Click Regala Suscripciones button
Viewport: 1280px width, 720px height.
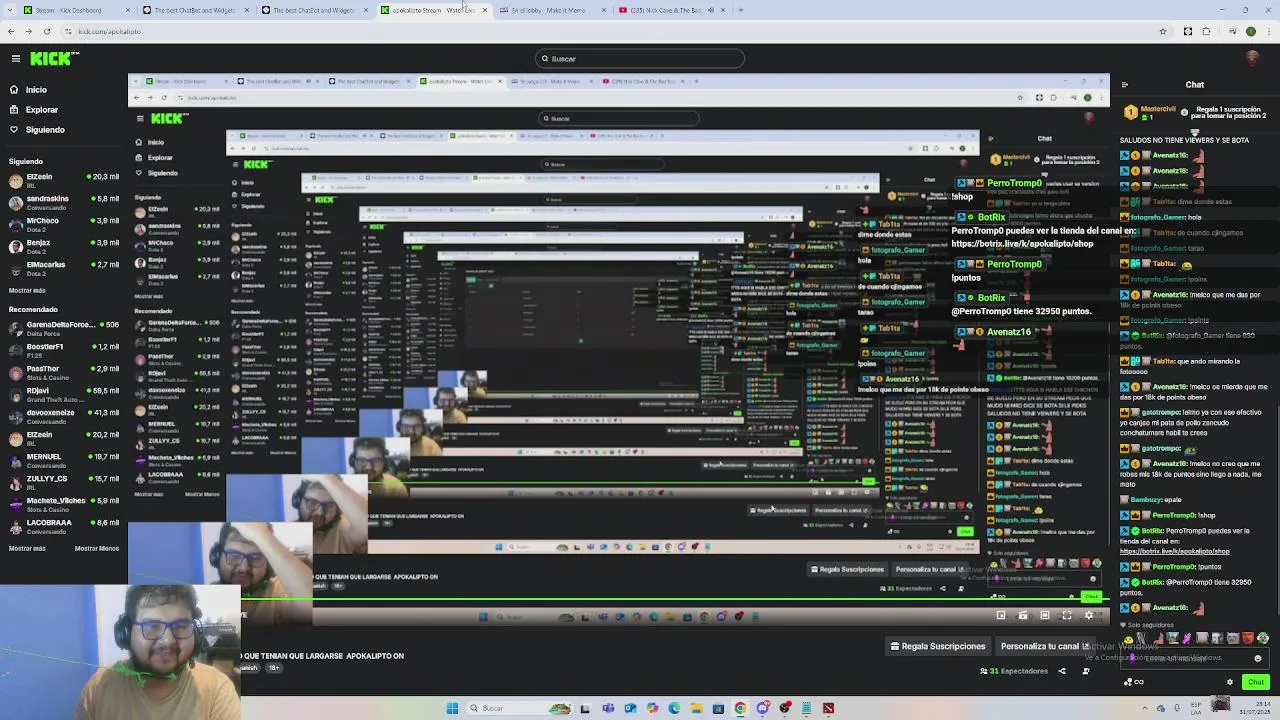pos(938,647)
